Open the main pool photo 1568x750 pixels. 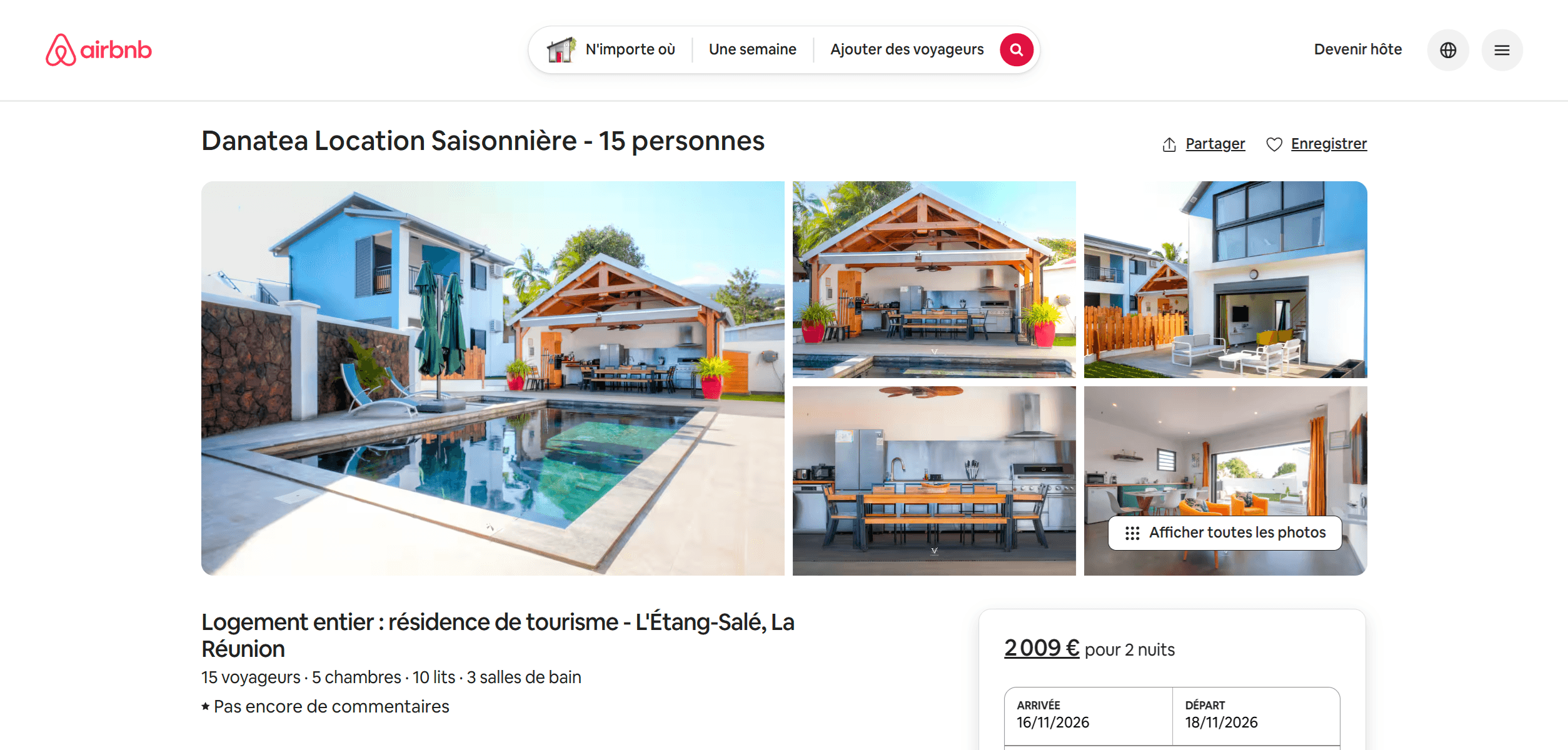pos(493,378)
